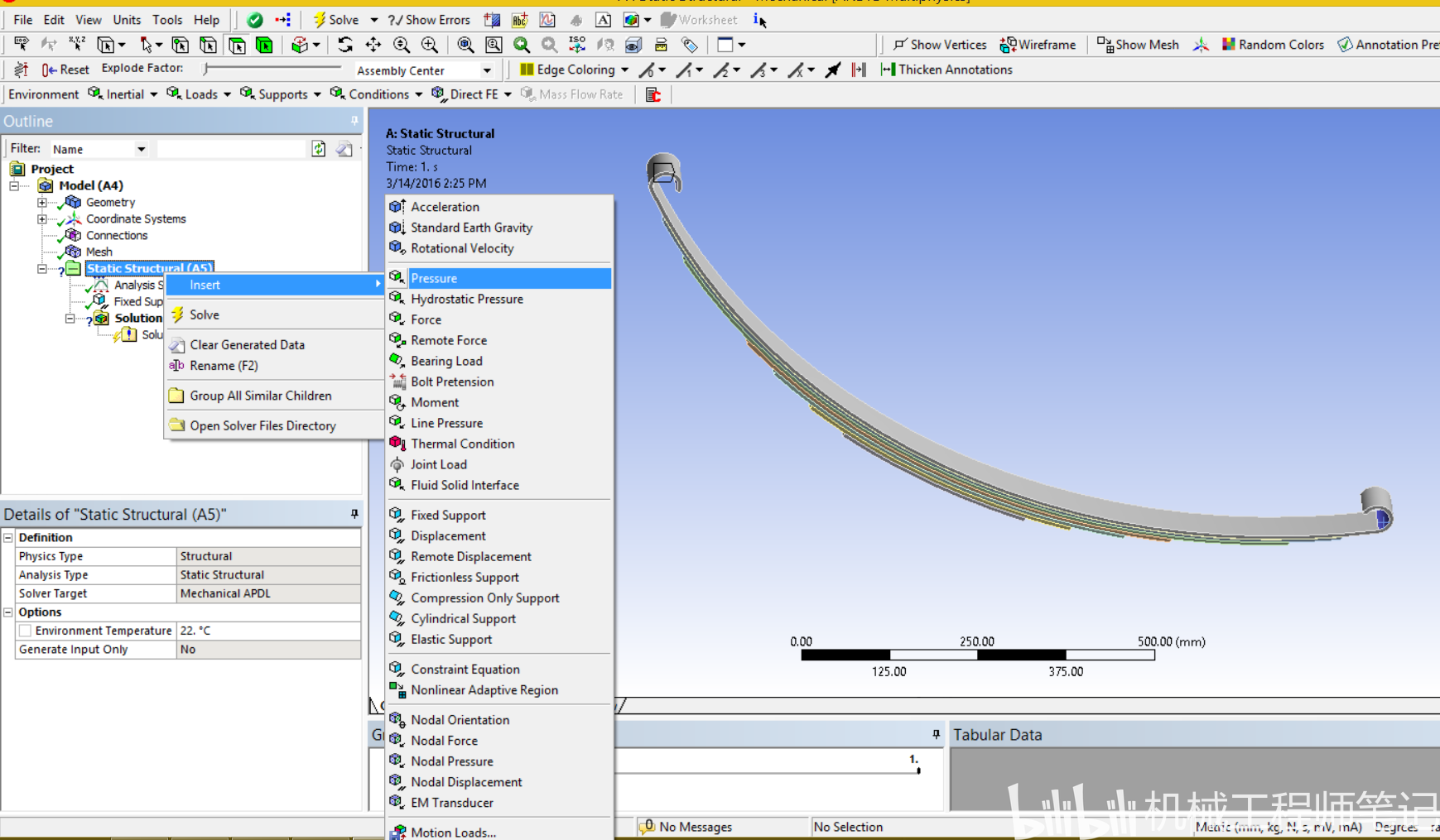Check the Environment Temperature checkbox
The image size is (1440, 840).
26,631
